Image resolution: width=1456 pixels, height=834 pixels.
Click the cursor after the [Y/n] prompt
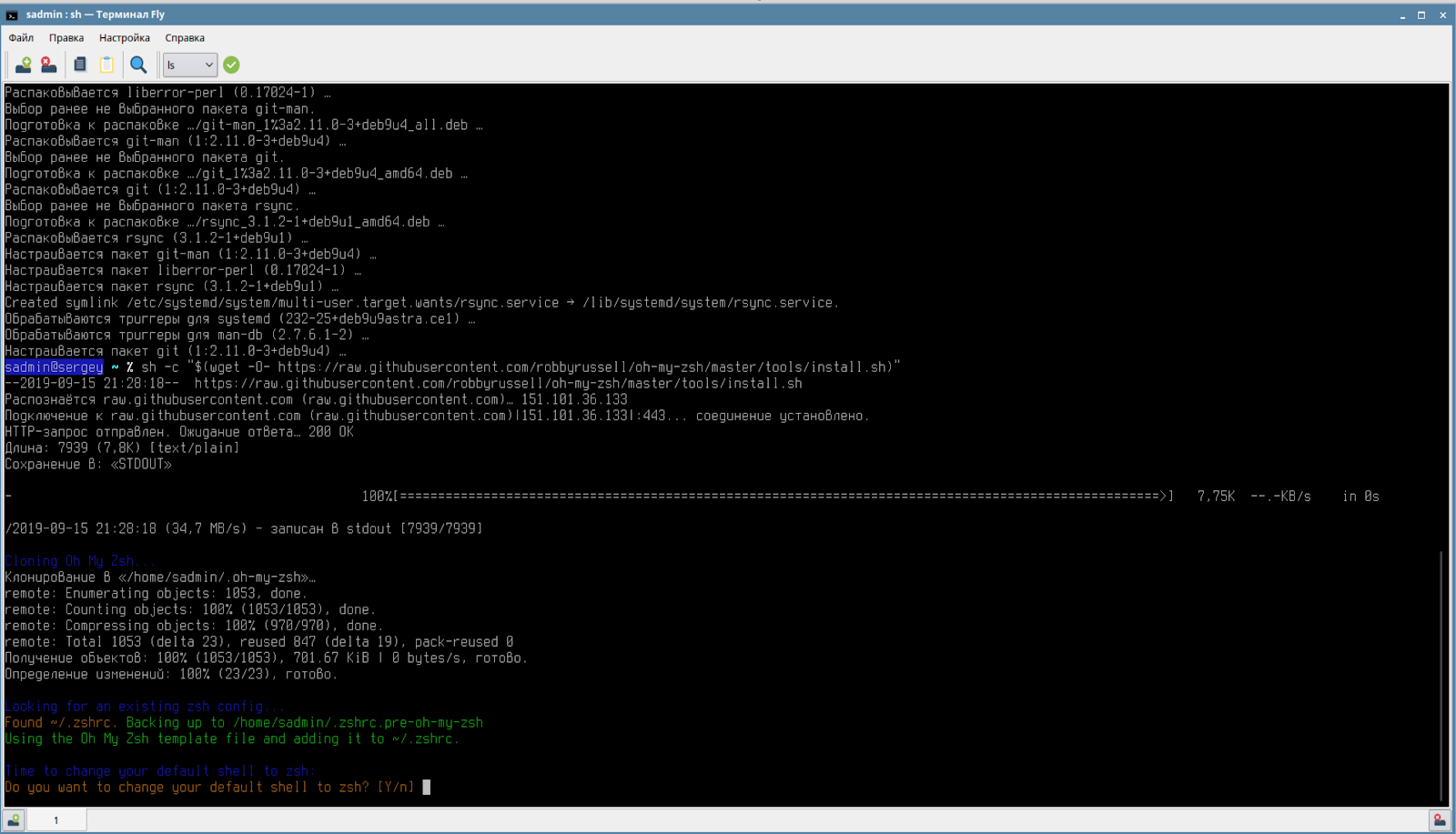coord(427,788)
